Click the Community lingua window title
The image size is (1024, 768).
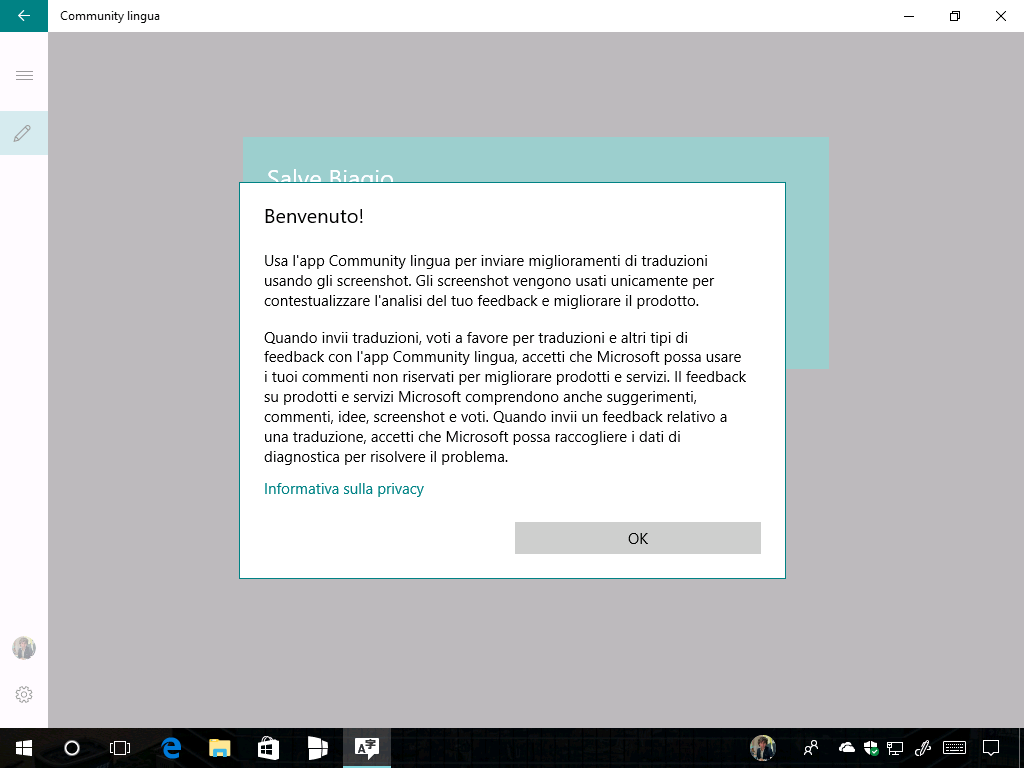click(x=110, y=16)
